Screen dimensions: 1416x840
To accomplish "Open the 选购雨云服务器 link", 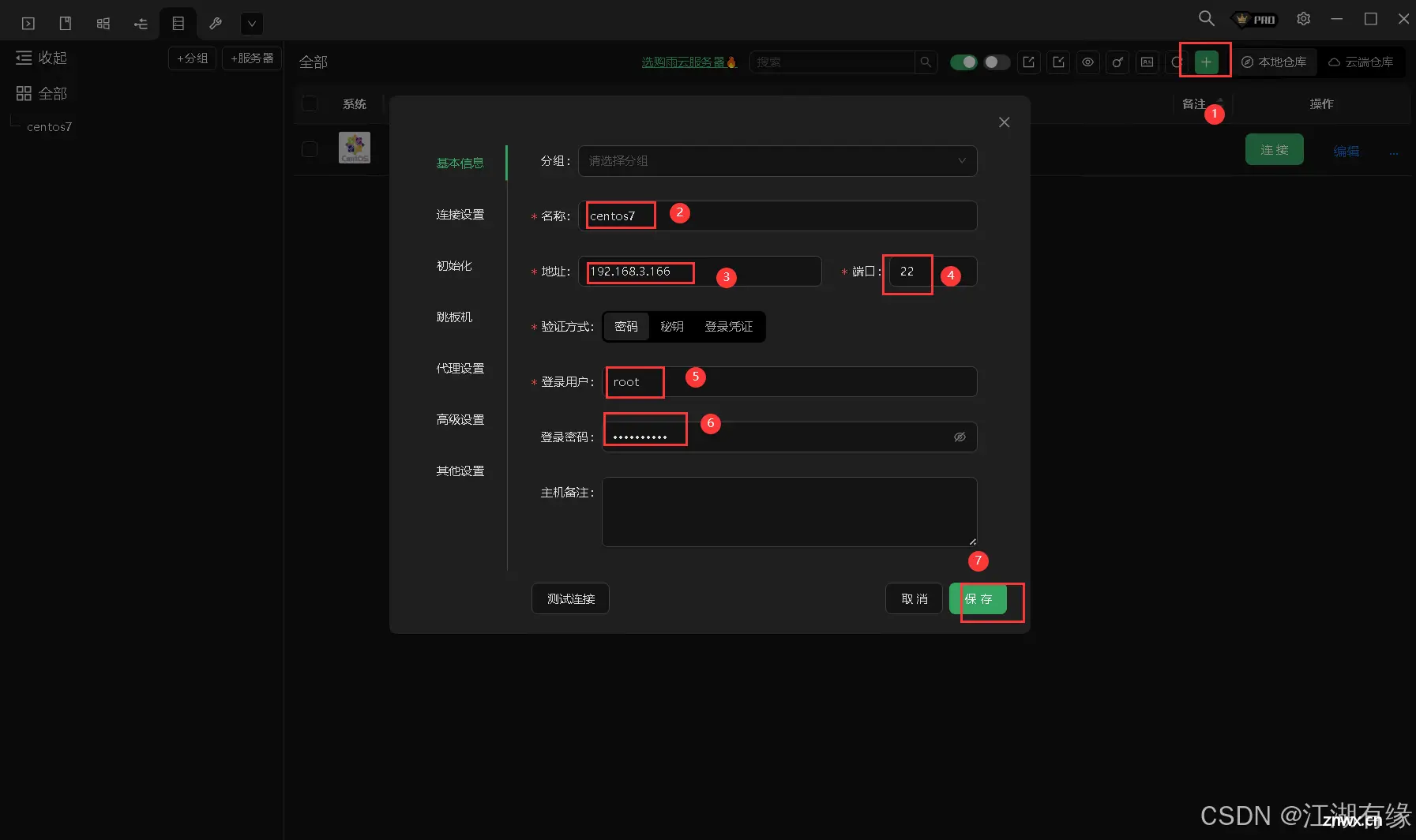I will click(689, 62).
